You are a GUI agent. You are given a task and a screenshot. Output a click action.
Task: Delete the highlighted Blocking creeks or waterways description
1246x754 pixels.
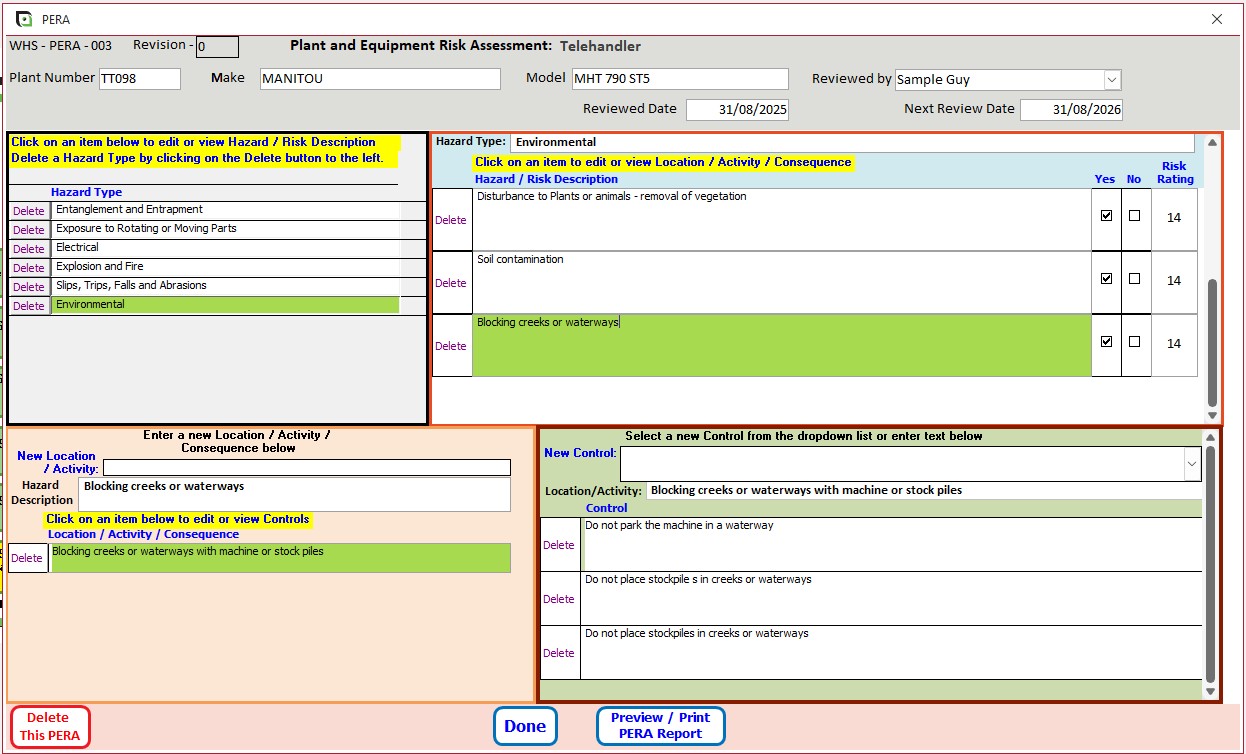(x=451, y=346)
